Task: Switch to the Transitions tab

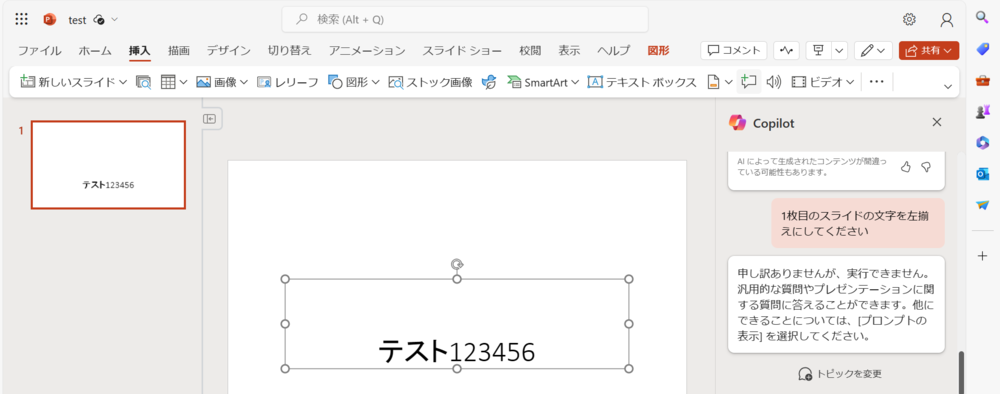Action: 290,50
